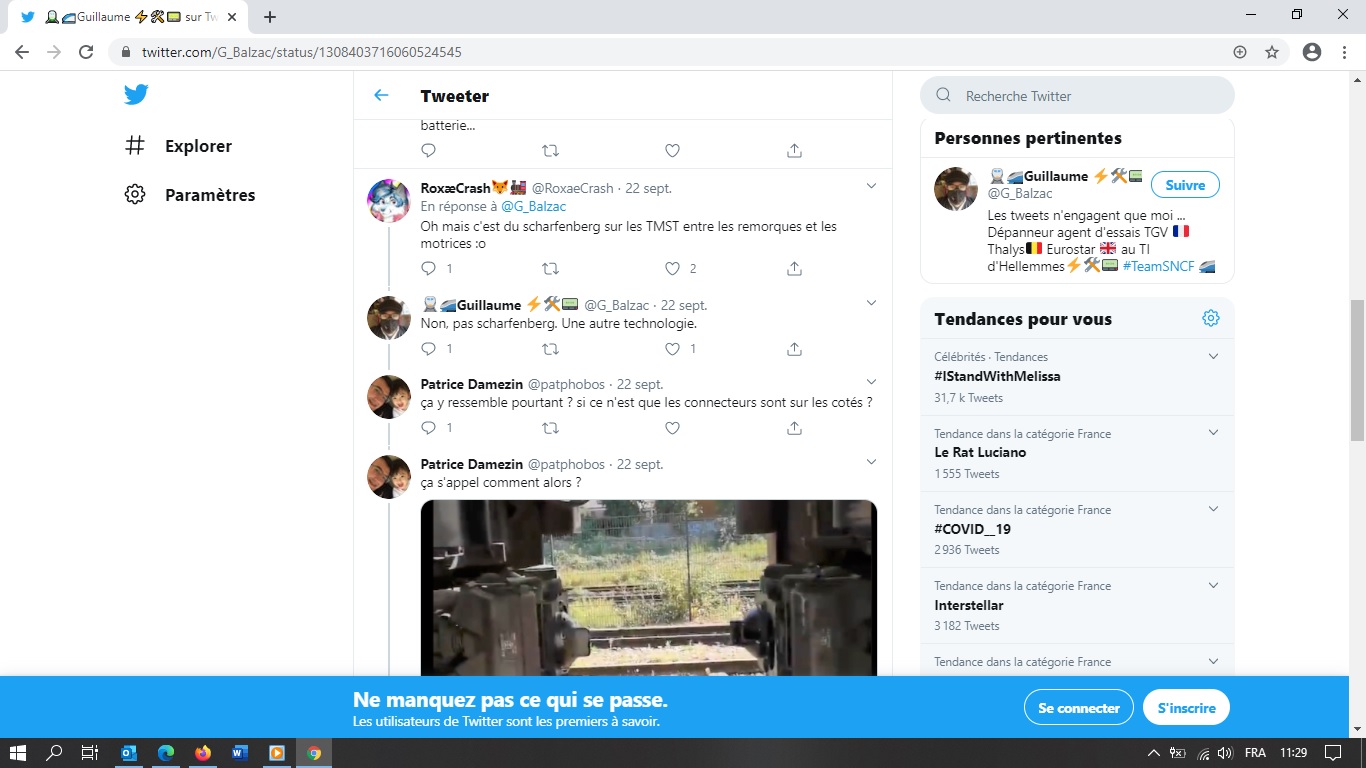Share RoxaeCrash's reply tweet

point(794,269)
